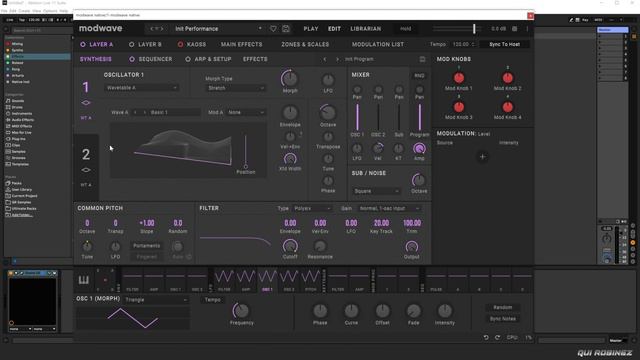Click the filter Cutoff knob

point(290,246)
